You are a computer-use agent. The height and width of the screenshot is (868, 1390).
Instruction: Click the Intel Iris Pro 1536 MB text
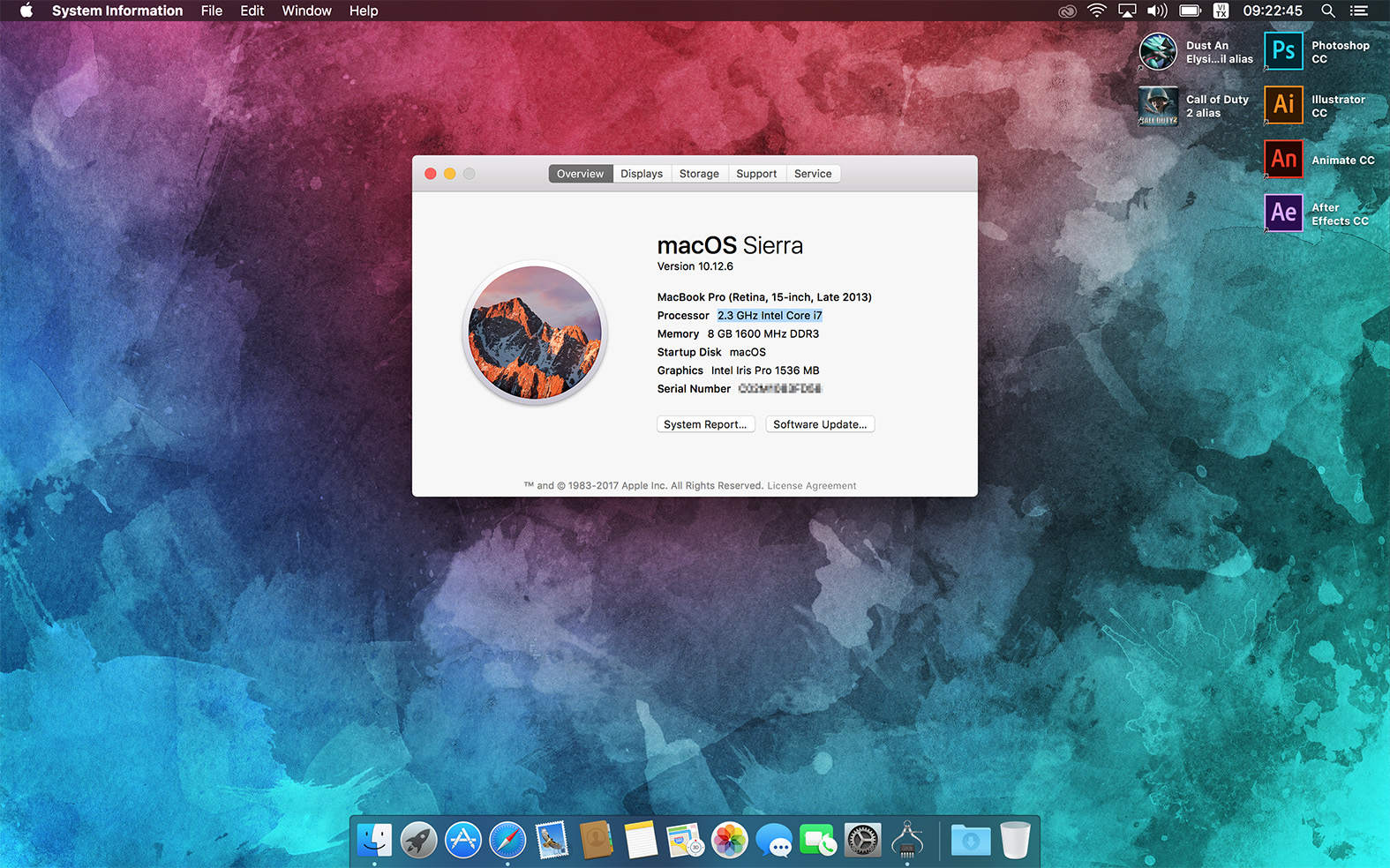[765, 370]
